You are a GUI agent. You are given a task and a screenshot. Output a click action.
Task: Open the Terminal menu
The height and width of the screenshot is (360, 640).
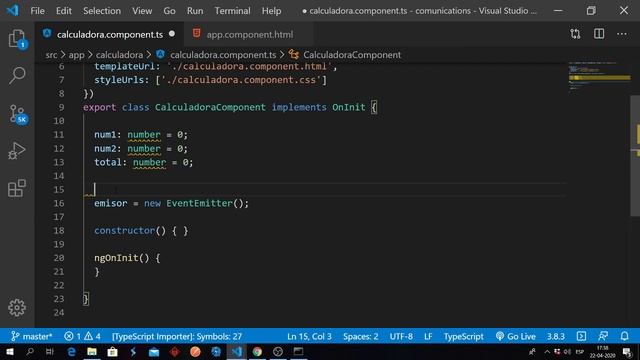(233, 11)
